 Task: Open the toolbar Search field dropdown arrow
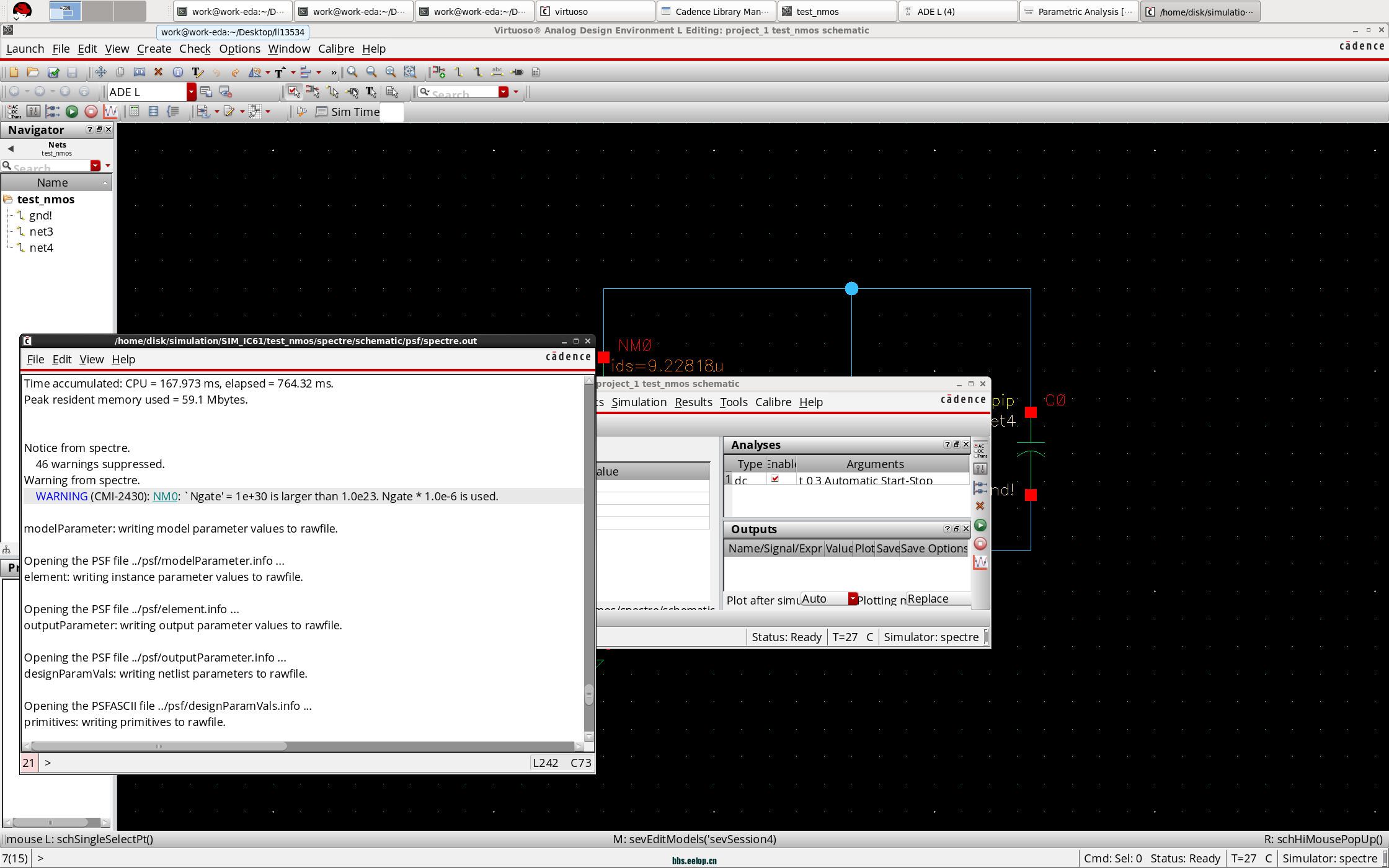(504, 92)
